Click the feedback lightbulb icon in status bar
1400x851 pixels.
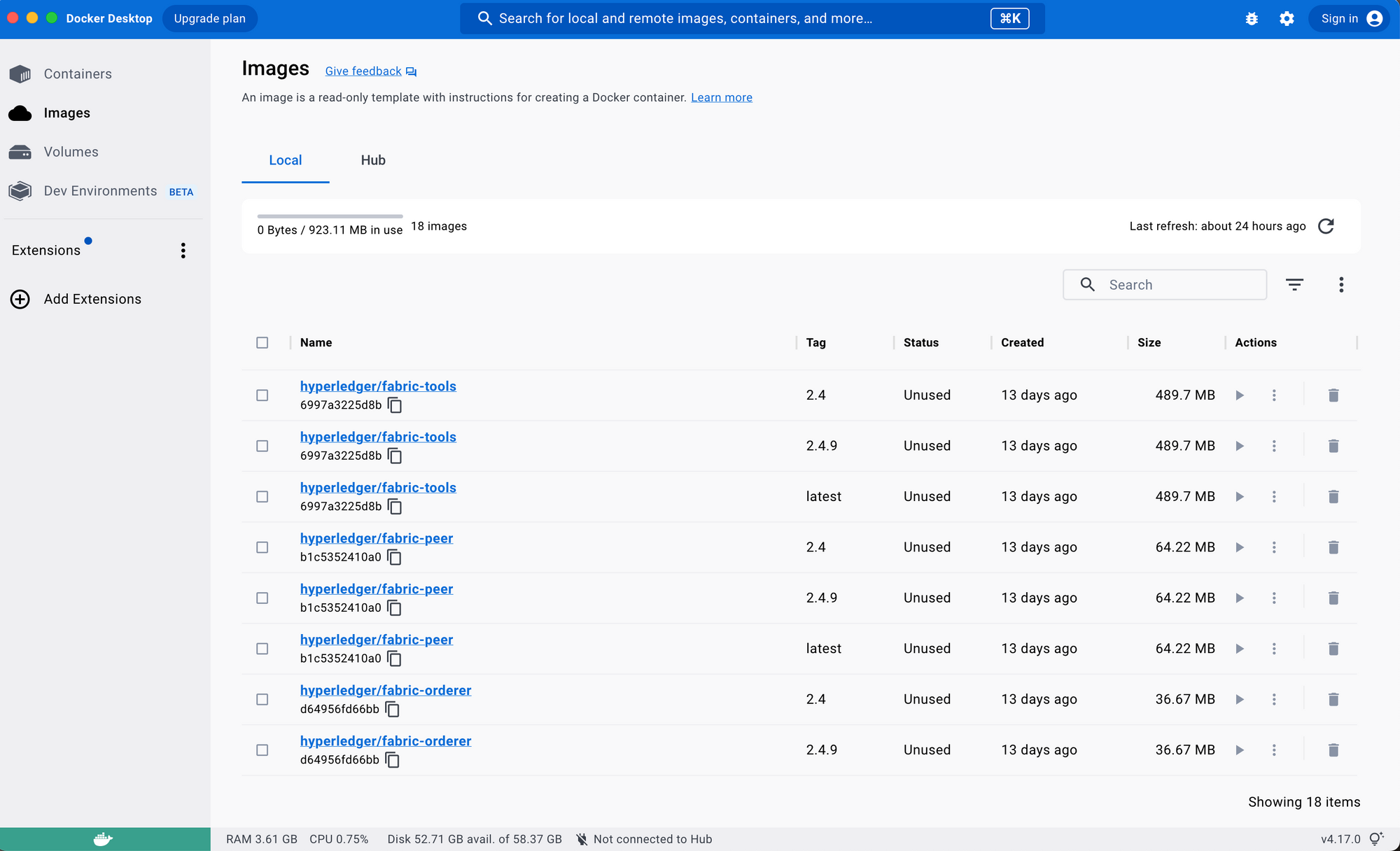(1376, 839)
